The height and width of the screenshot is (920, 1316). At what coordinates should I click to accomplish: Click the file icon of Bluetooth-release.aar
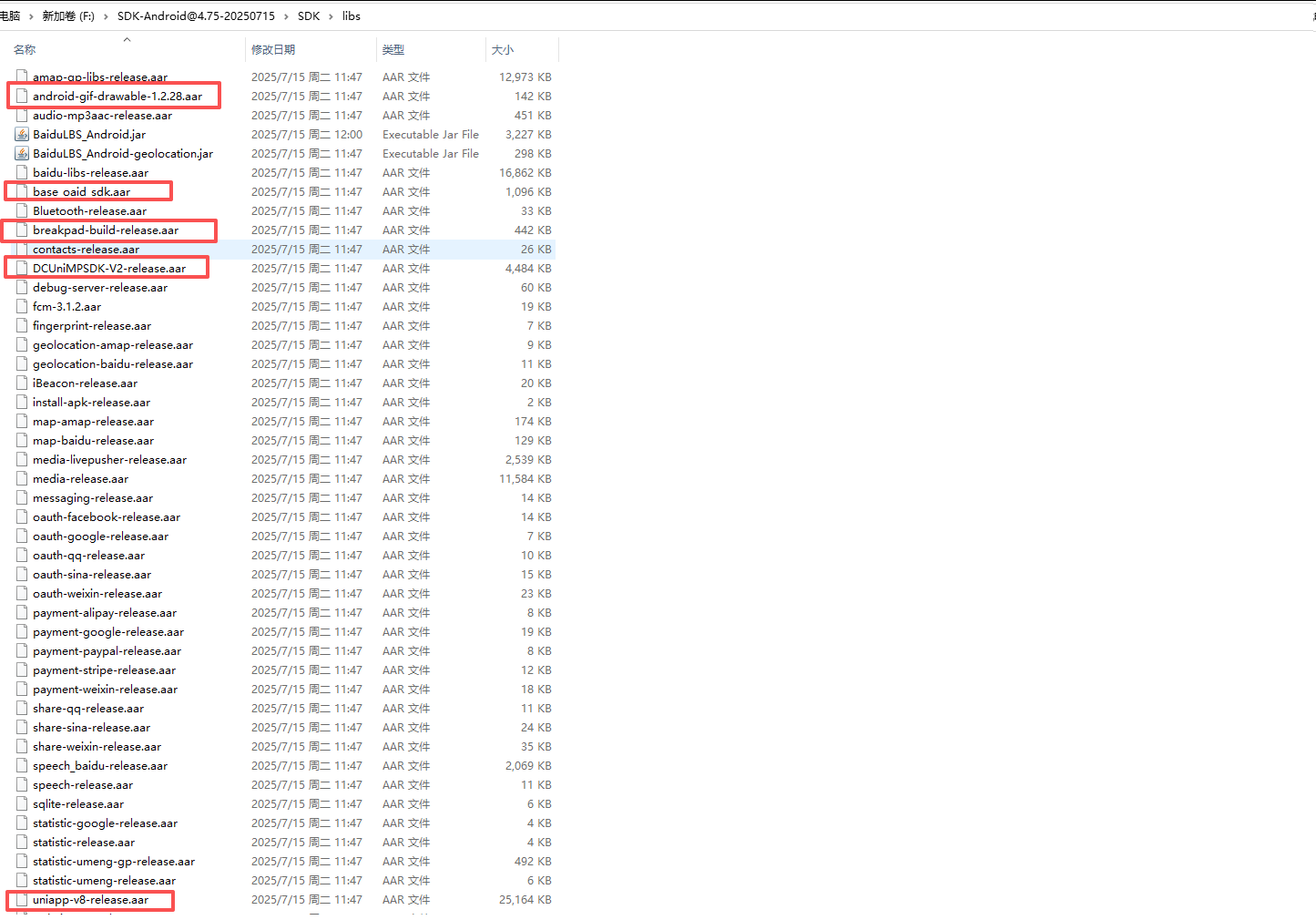click(x=22, y=210)
